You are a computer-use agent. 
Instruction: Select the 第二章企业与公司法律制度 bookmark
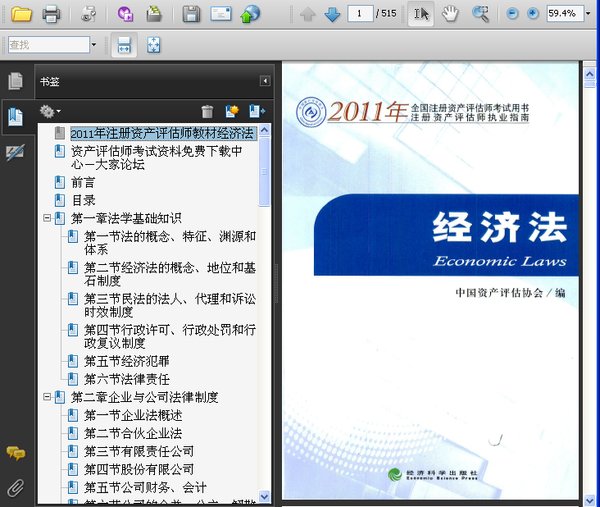click(x=145, y=397)
